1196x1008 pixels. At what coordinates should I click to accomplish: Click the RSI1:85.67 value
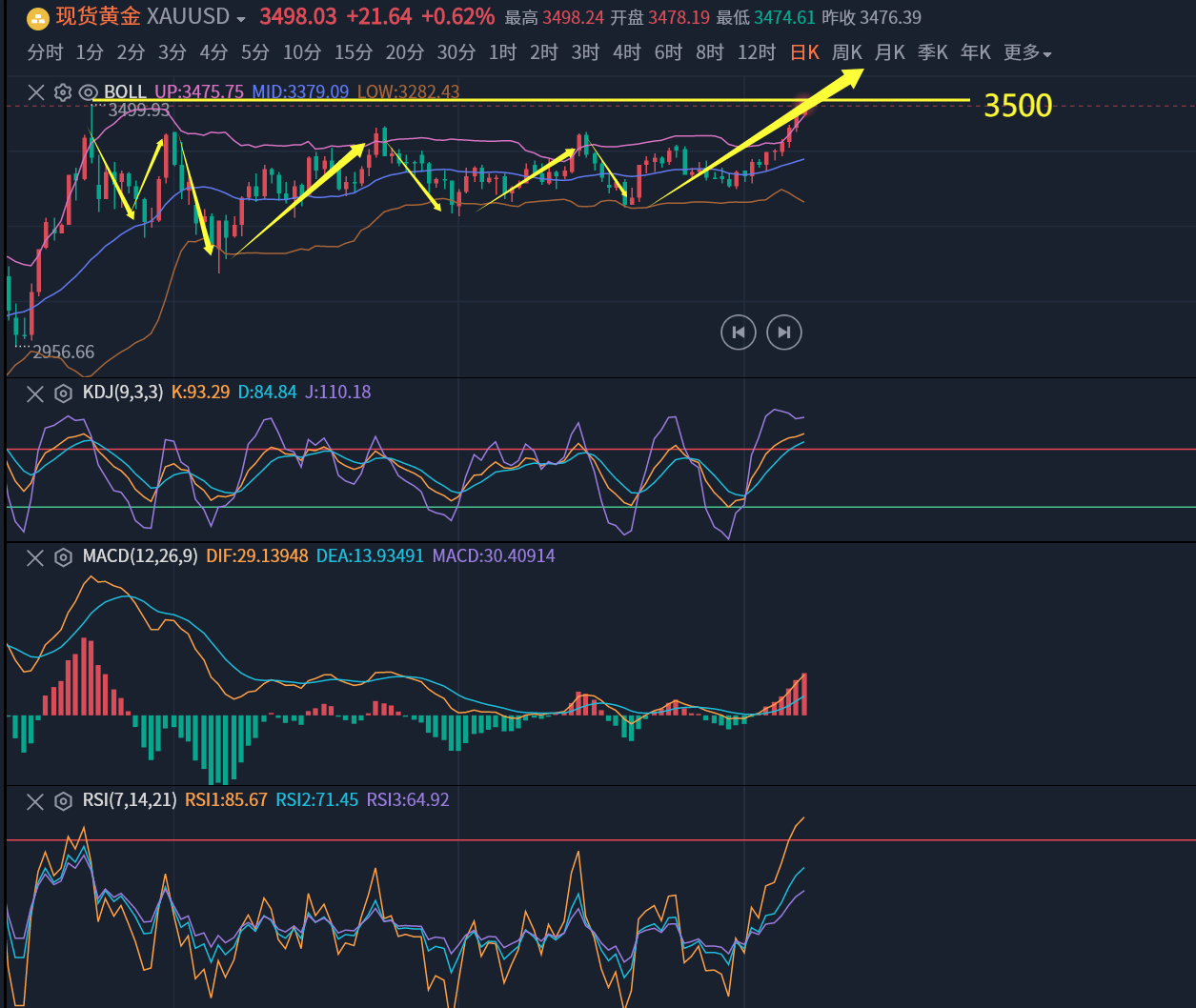click(x=226, y=799)
